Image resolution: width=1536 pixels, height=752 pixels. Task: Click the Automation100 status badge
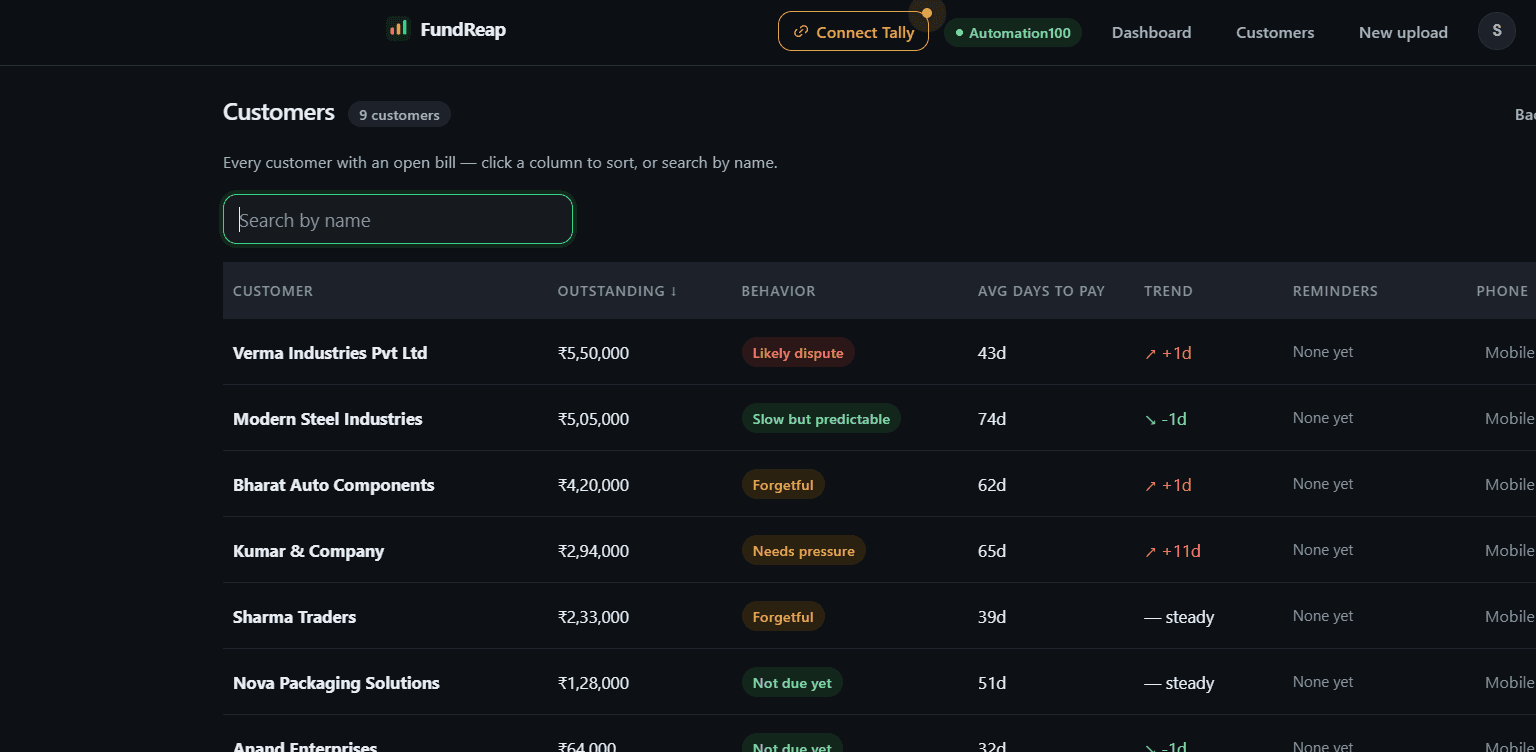pos(1012,33)
